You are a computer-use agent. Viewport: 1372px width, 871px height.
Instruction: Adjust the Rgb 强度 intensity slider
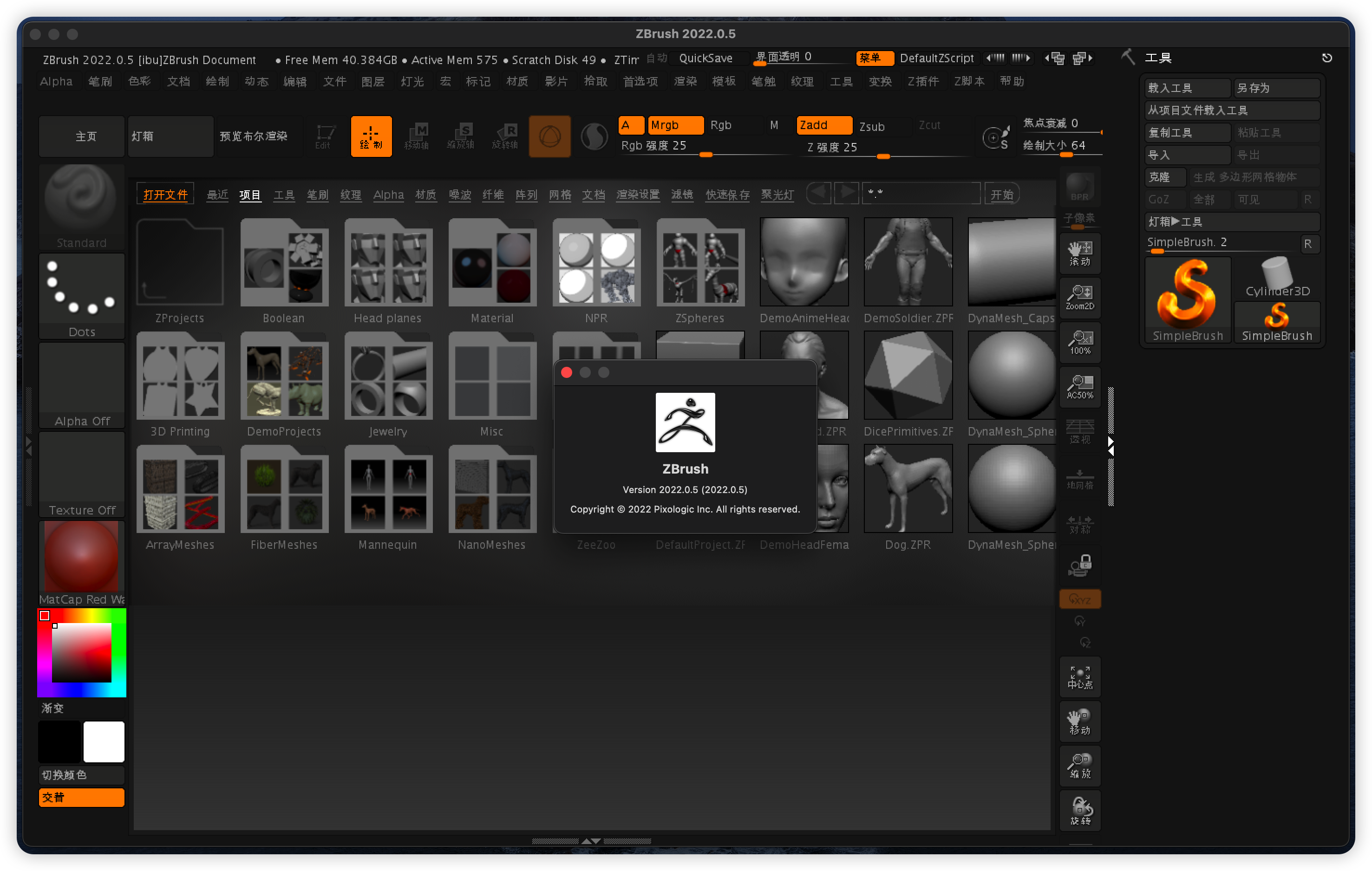pyautogui.click(x=706, y=148)
